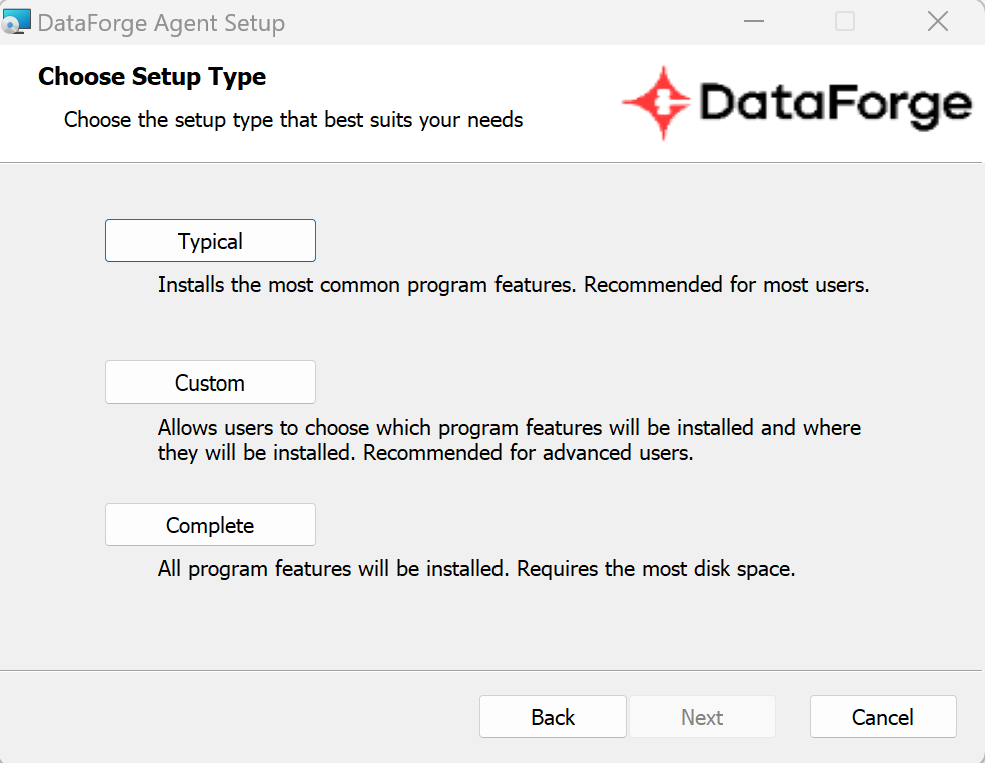Screen dimensions: 986x764
Task: Click the Custom option's advanced users description
Action: click(x=509, y=440)
